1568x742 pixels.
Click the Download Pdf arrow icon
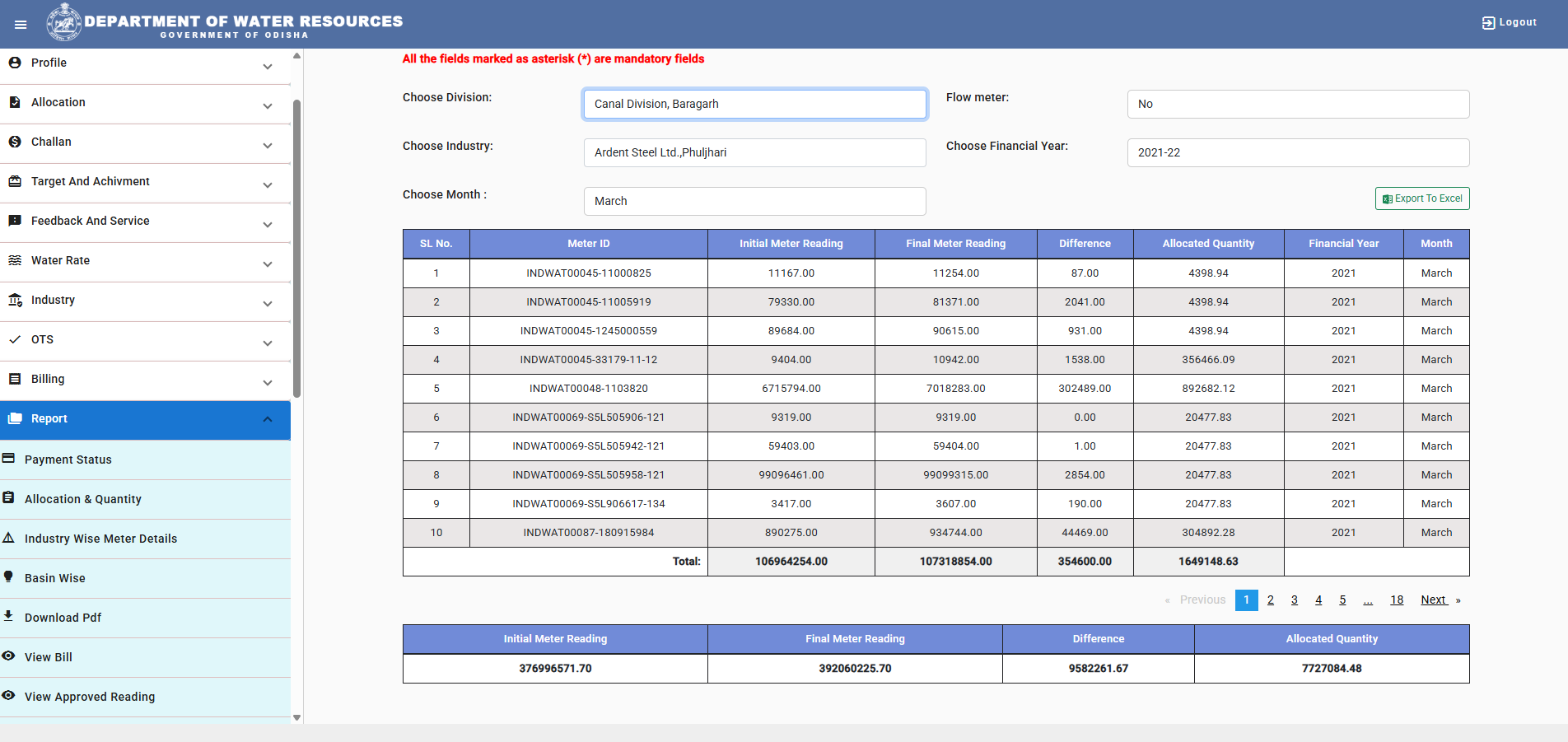8,616
